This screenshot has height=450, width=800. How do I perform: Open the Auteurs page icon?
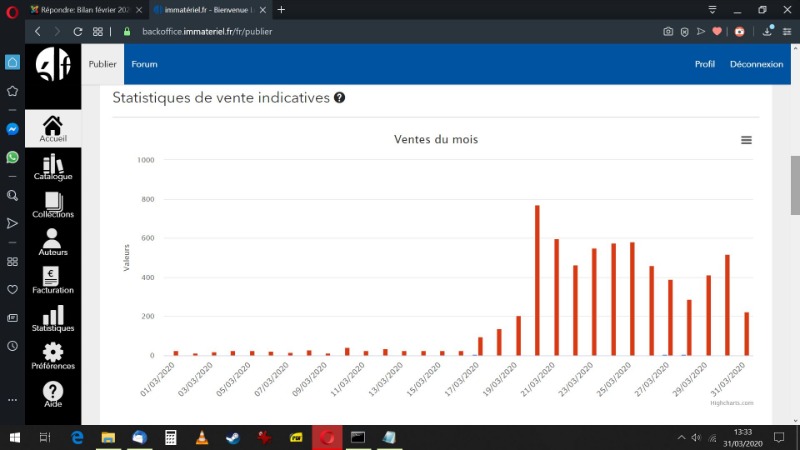[53, 243]
